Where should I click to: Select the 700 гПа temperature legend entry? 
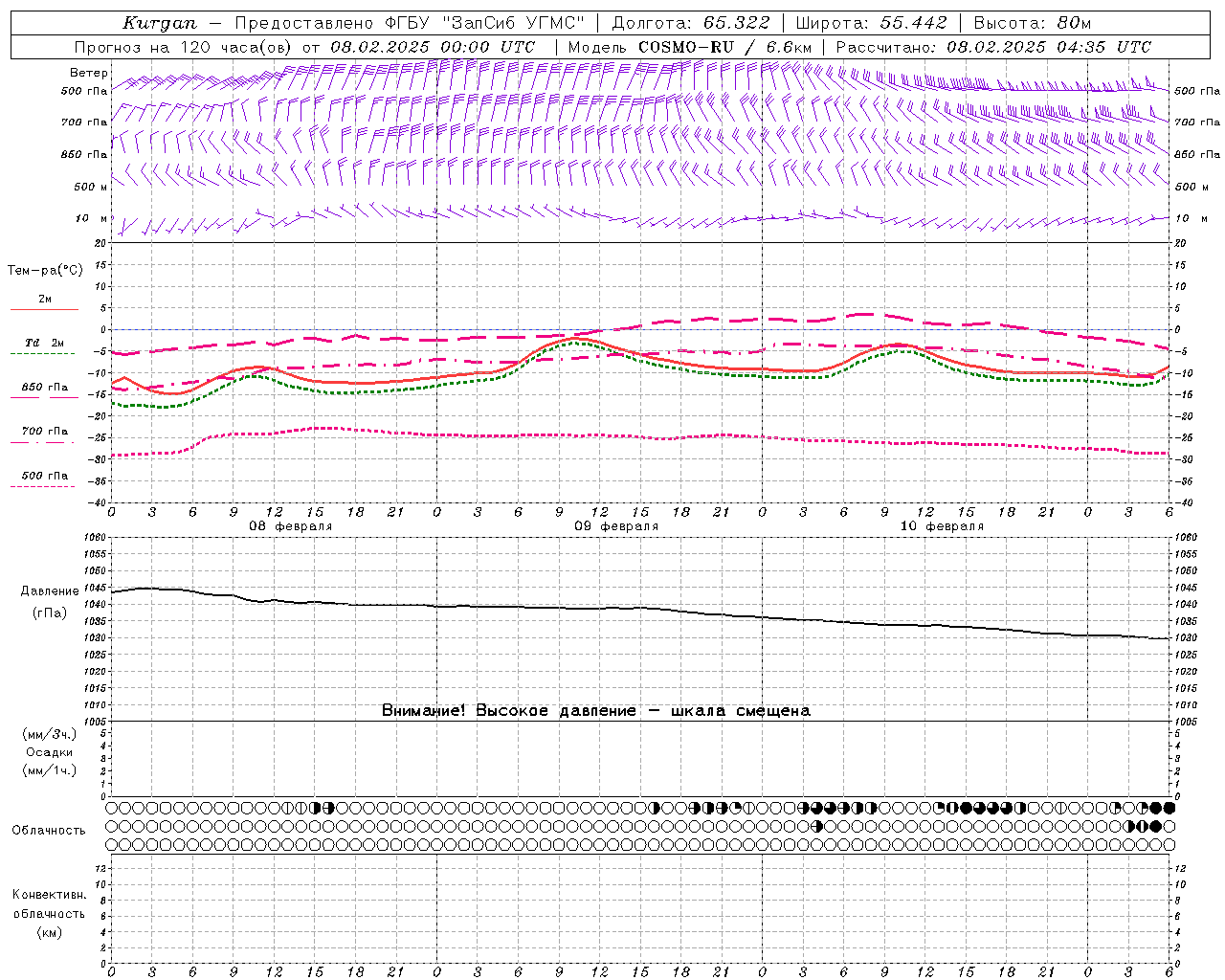pyautogui.click(x=45, y=435)
